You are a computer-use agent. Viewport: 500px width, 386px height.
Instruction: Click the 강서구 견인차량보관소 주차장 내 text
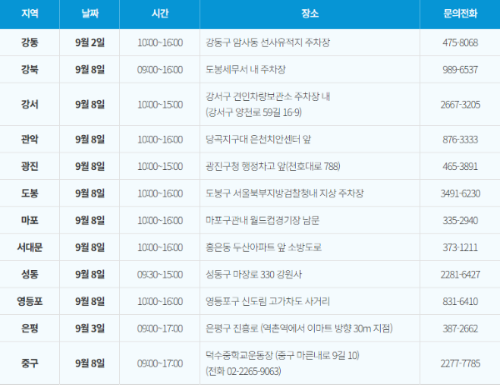coord(268,96)
